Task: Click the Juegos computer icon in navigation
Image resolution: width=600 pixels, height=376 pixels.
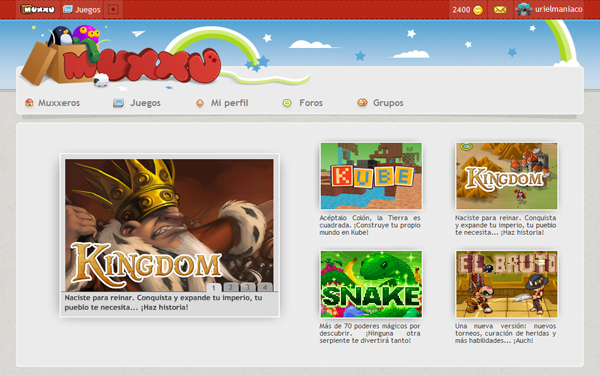Action: coord(118,103)
